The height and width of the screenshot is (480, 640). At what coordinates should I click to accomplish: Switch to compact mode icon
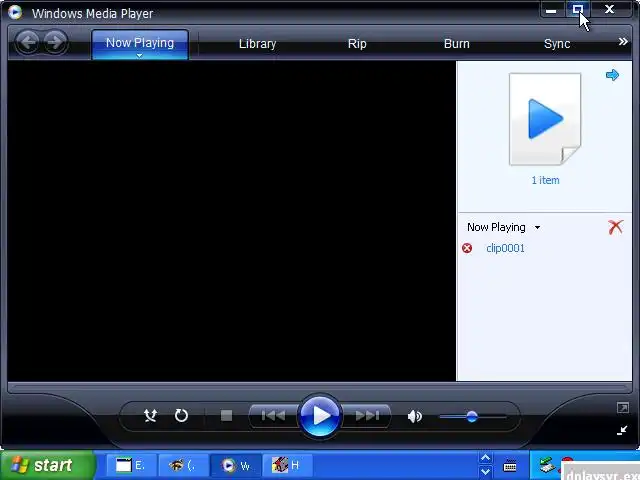tap(622, 430)
